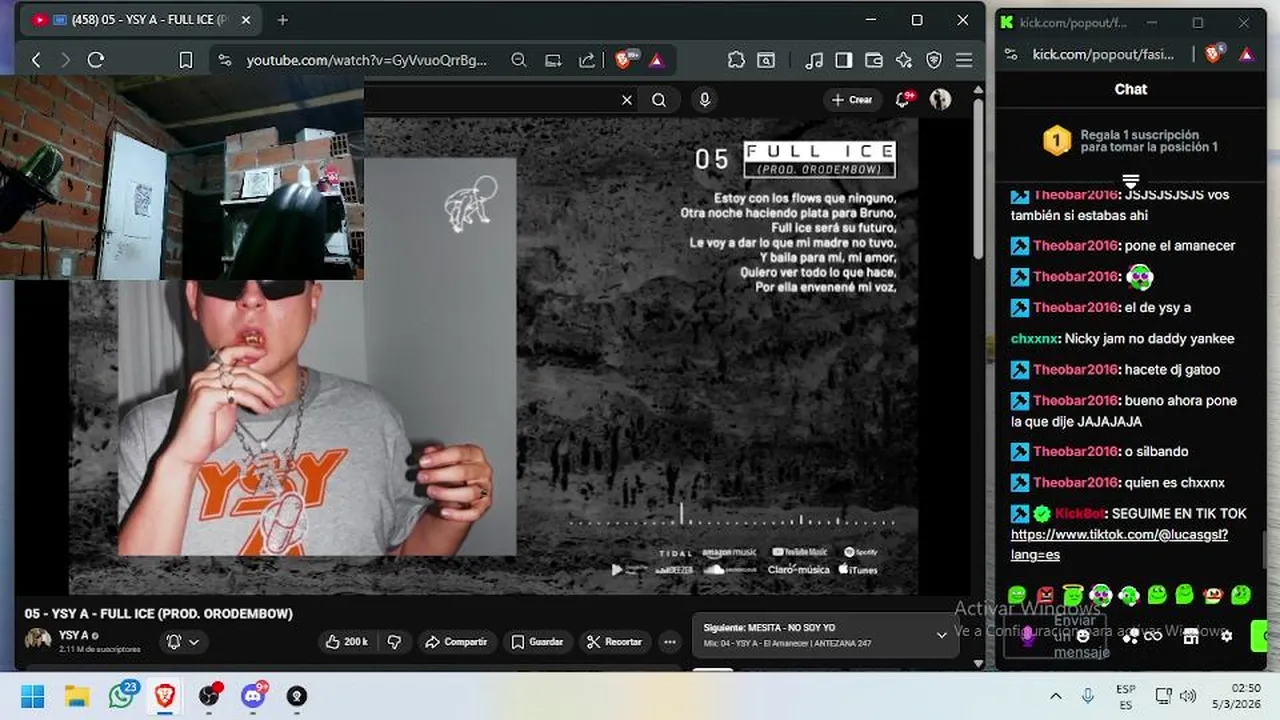Open the YouTube account avatar menu
The image size is (1280, 720).
tap(940, 100)
